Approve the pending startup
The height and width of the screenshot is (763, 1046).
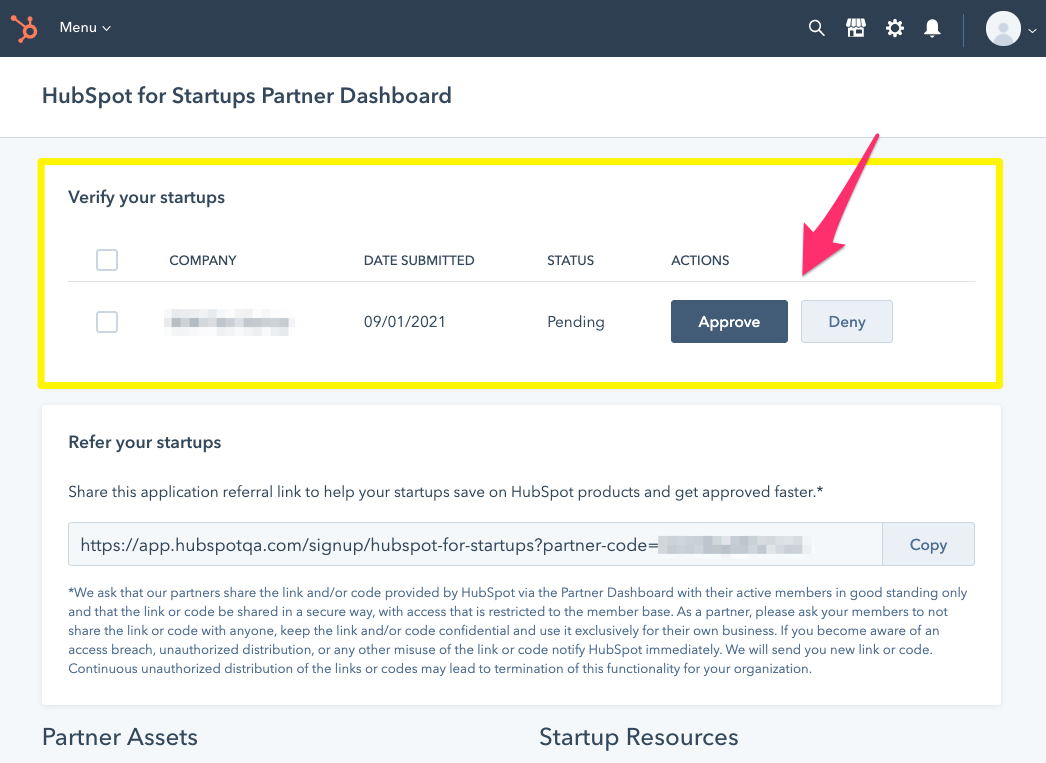[729, 321]
